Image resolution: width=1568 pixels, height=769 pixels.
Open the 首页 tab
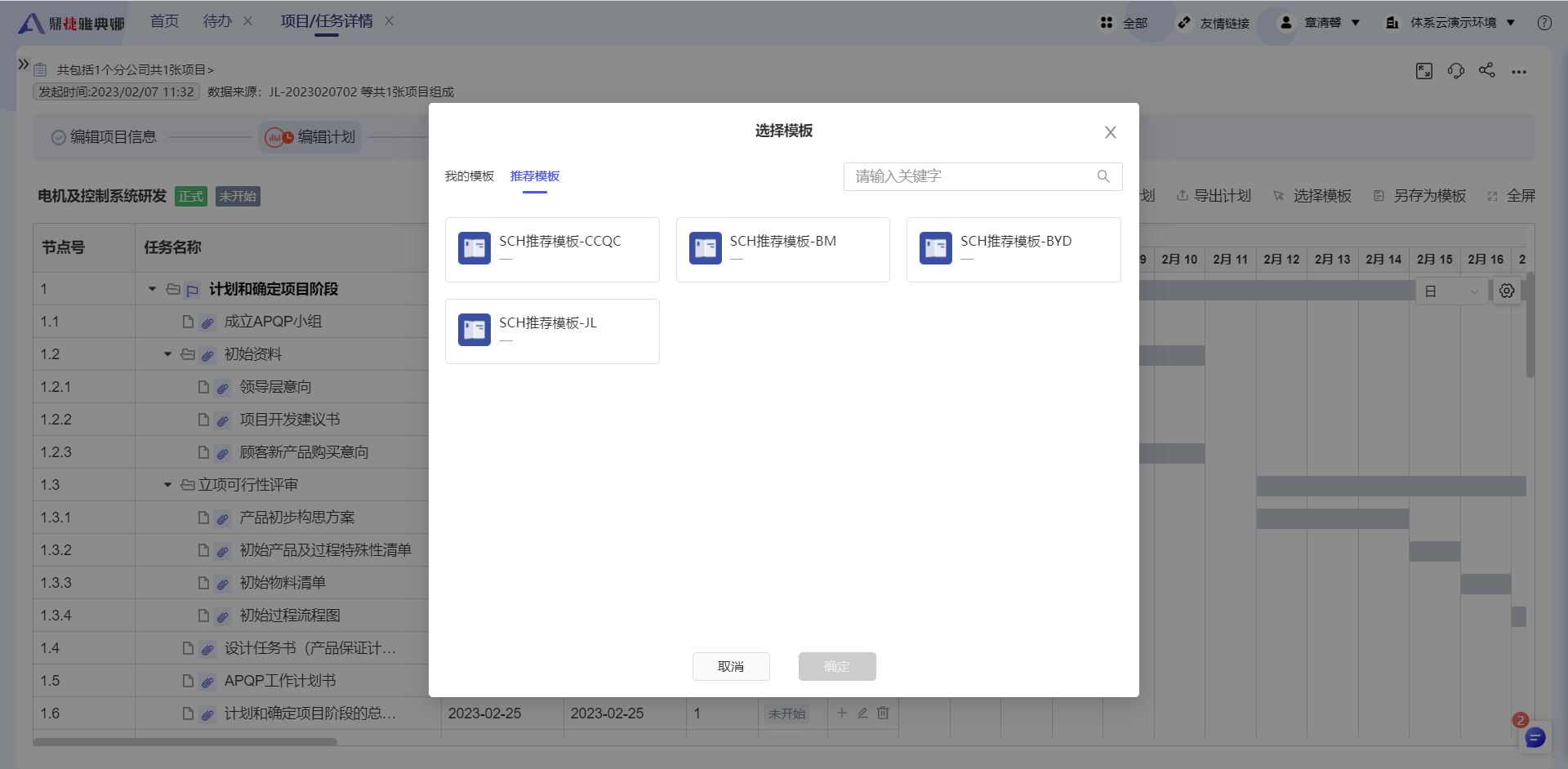[164, 21]
